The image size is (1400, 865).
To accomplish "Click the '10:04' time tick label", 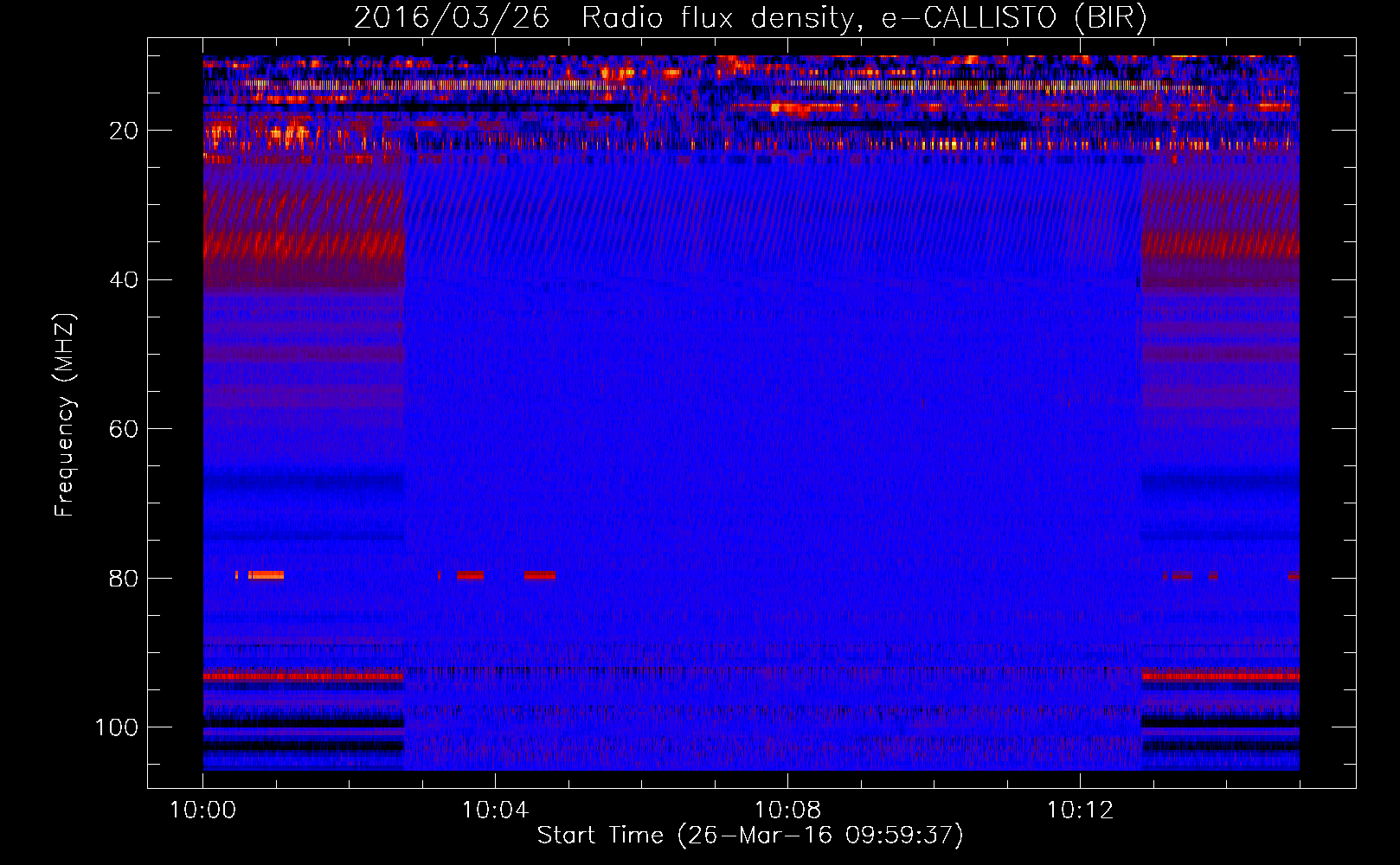I will coord(495,811).
